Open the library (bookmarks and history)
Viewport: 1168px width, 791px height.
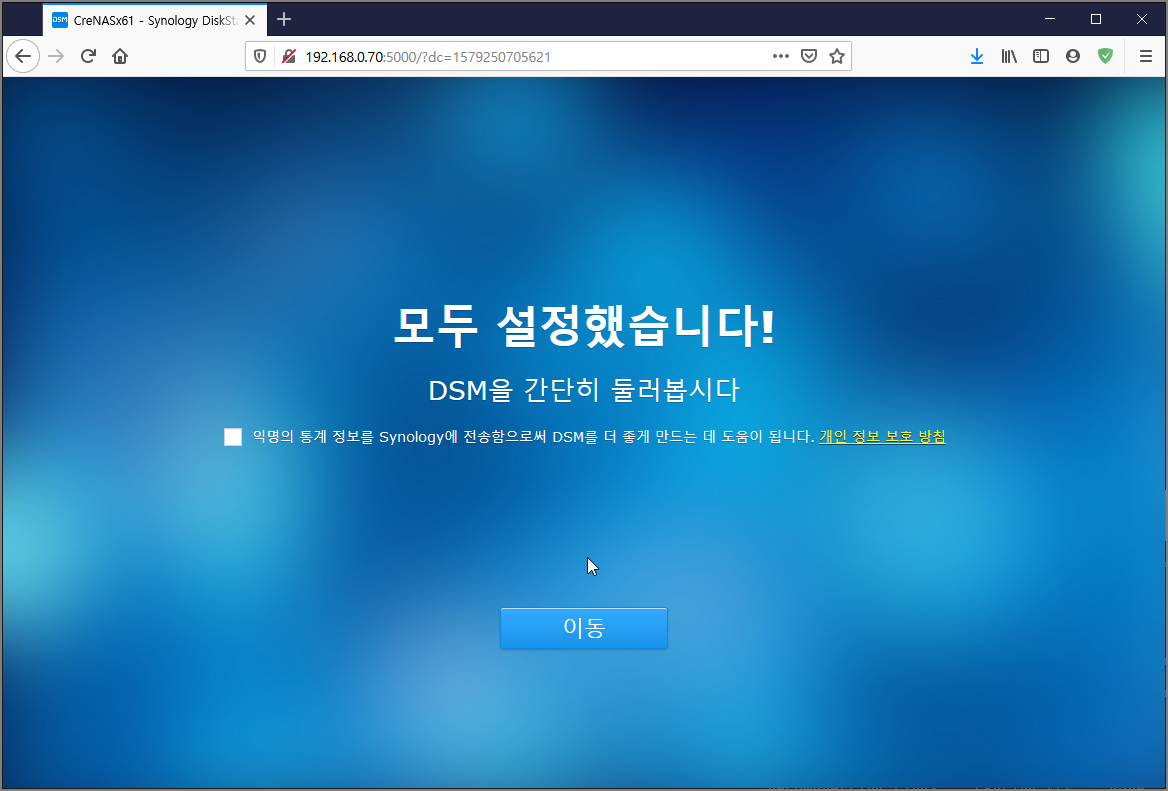1009,57
